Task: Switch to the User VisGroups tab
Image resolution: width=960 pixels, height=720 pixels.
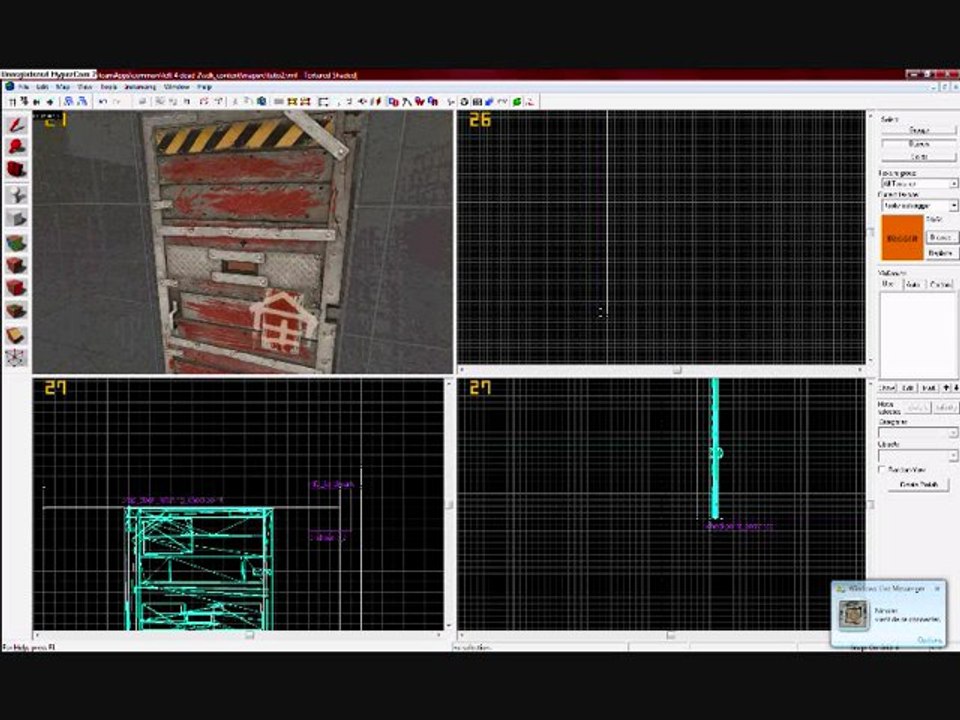Action: [888, 284]
